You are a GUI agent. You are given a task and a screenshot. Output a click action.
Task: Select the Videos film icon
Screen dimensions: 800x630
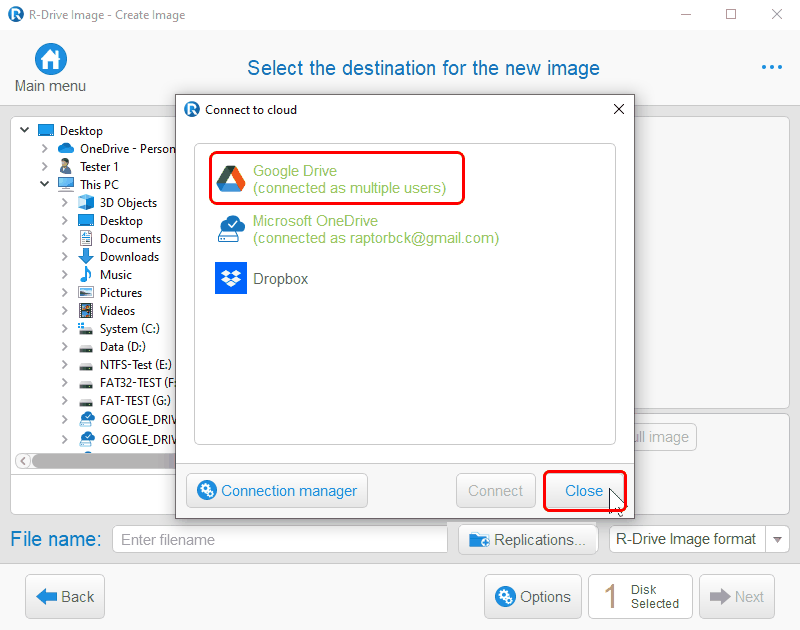[x=86, y=310]
